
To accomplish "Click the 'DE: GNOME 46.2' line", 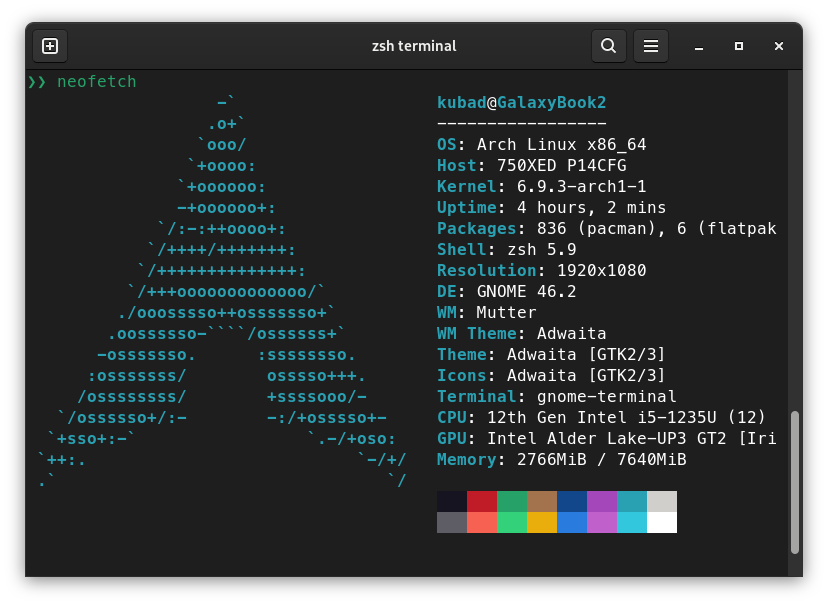I will (x=506, y=291).
